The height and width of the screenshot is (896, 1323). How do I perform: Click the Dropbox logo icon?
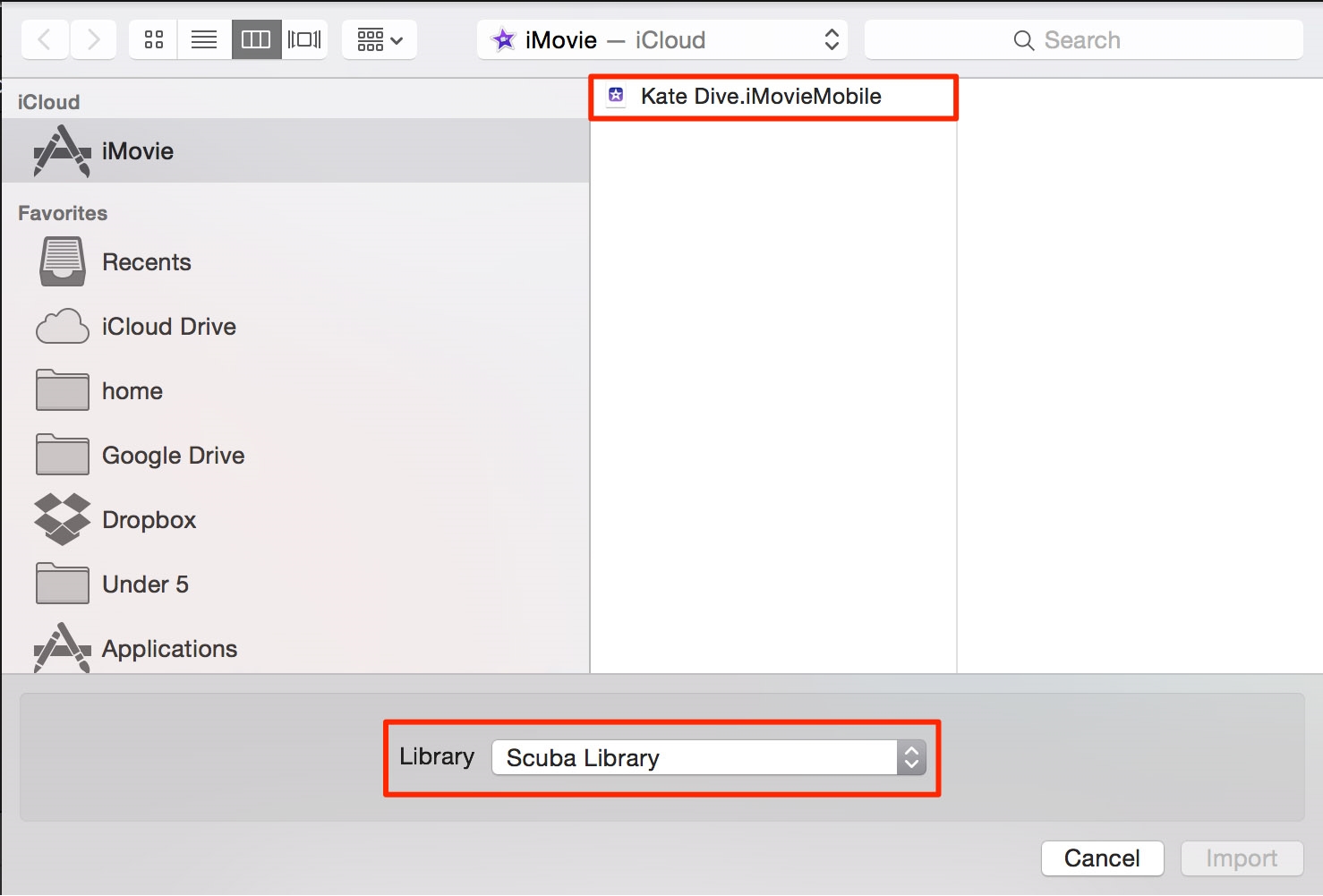(62, 519)
